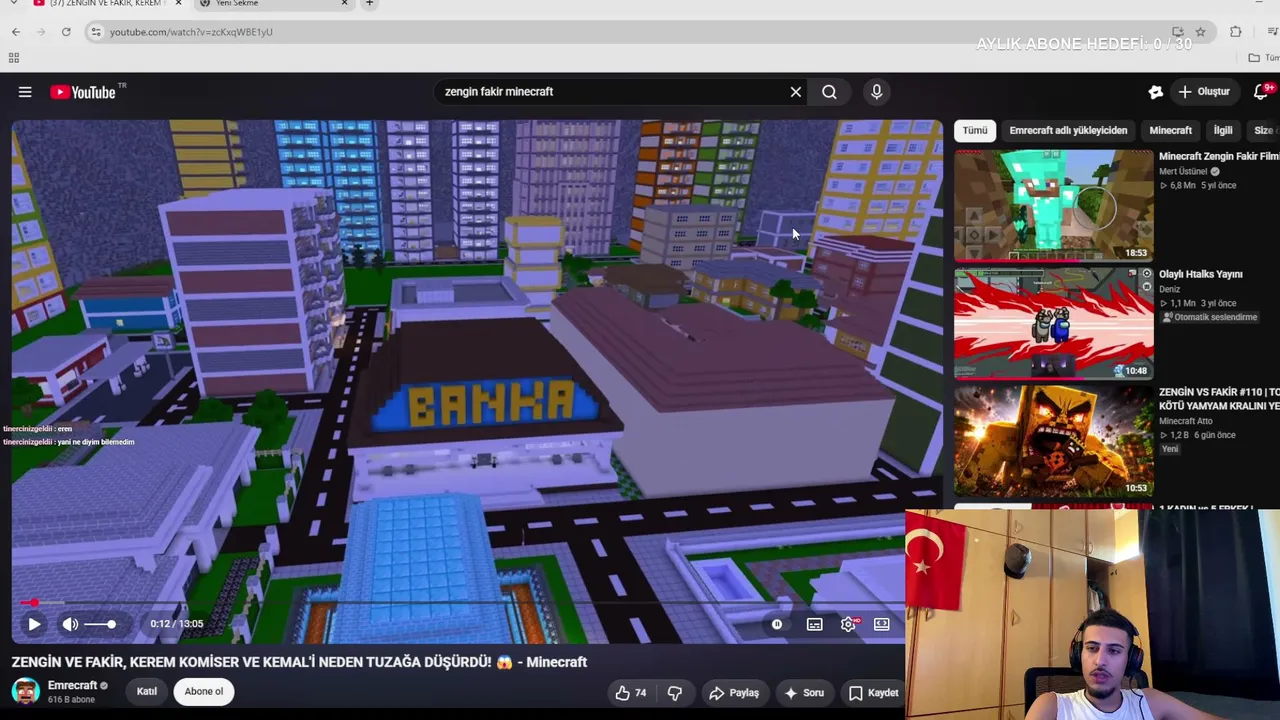Join the channel with Katıl
This screenshot has height=720, width=1280.
click(x=147, y=691)
